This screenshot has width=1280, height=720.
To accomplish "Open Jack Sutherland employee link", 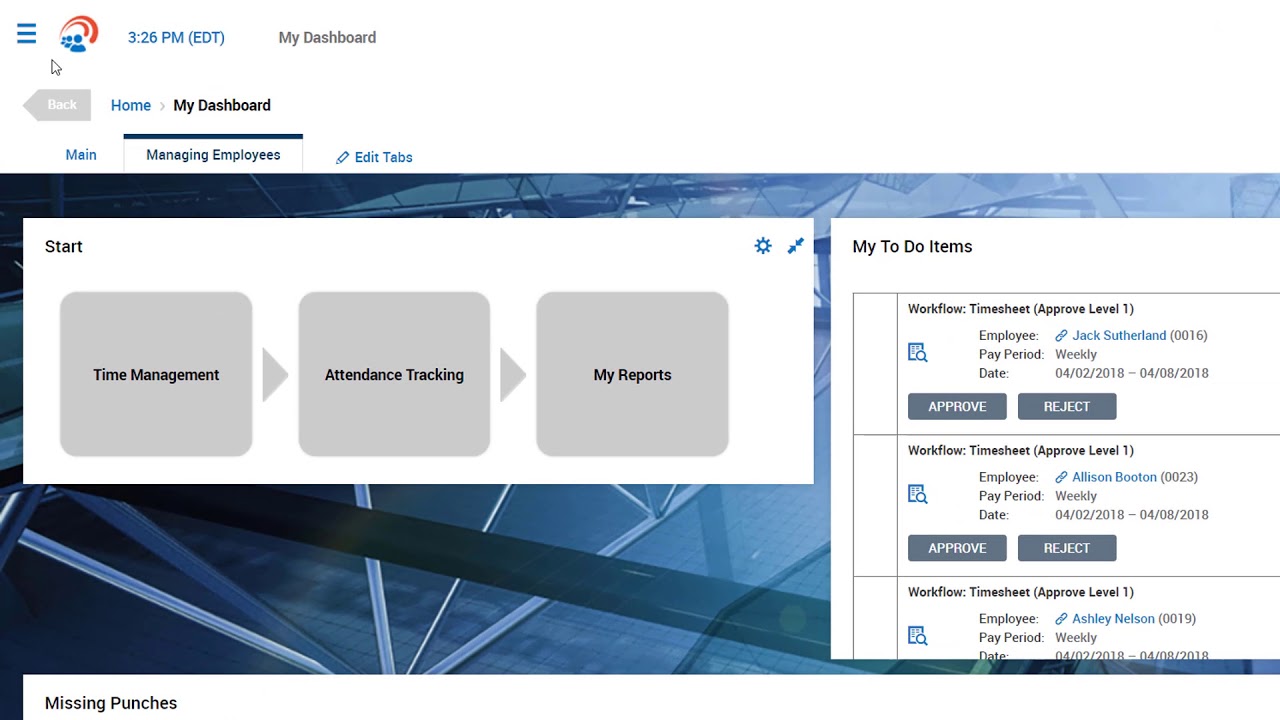I will click(1119, 336).
